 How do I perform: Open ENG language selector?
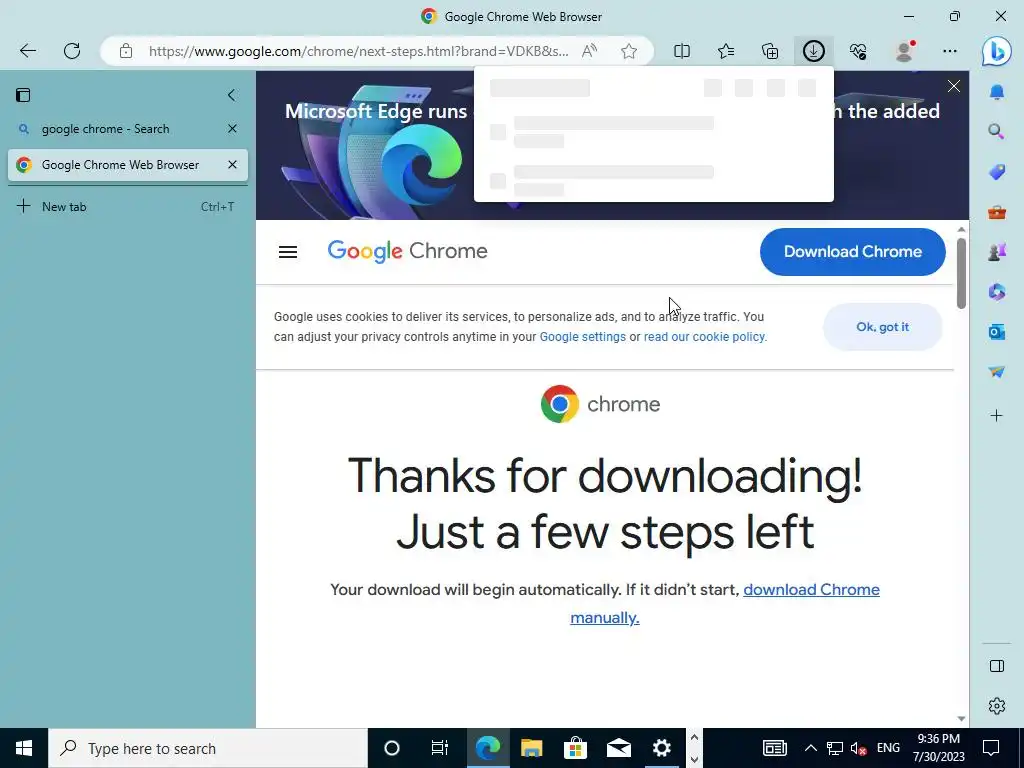pos(888,748)
